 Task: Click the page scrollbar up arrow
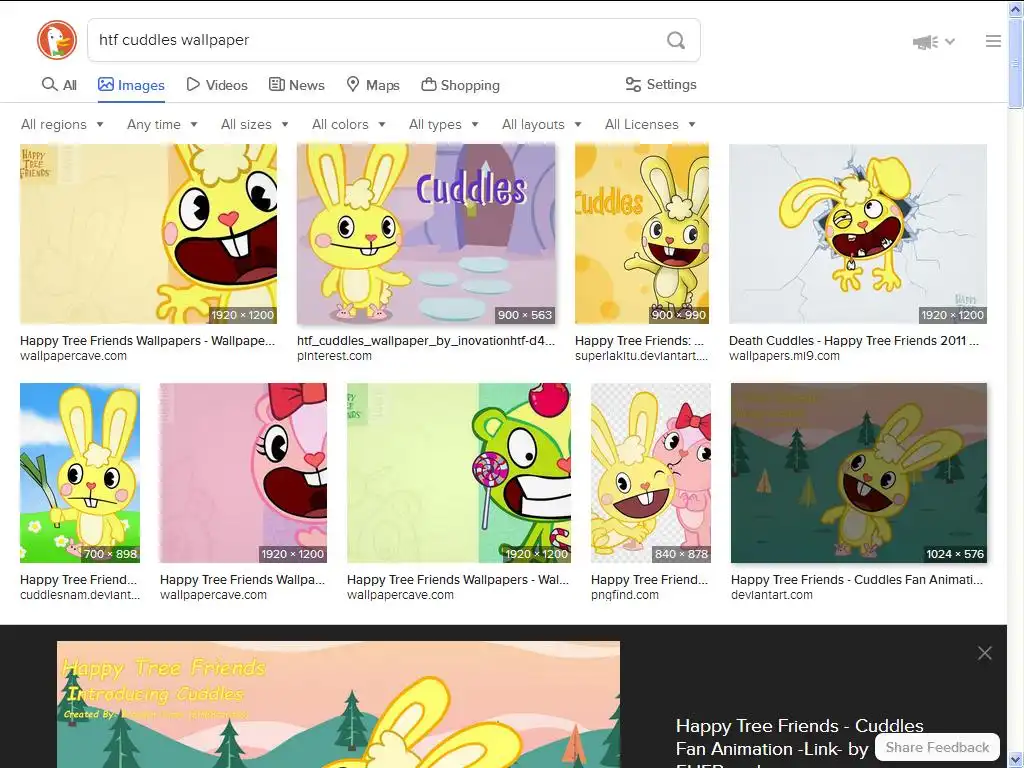(x=1016, y=8)
